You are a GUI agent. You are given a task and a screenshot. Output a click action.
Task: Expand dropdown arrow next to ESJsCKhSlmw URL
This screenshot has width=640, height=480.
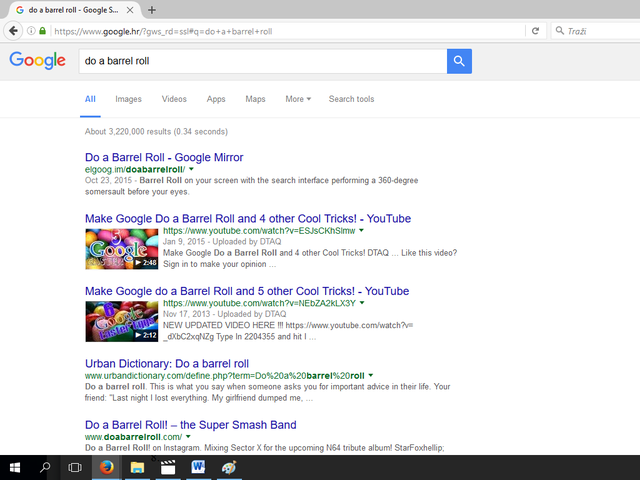click(361, 231)
